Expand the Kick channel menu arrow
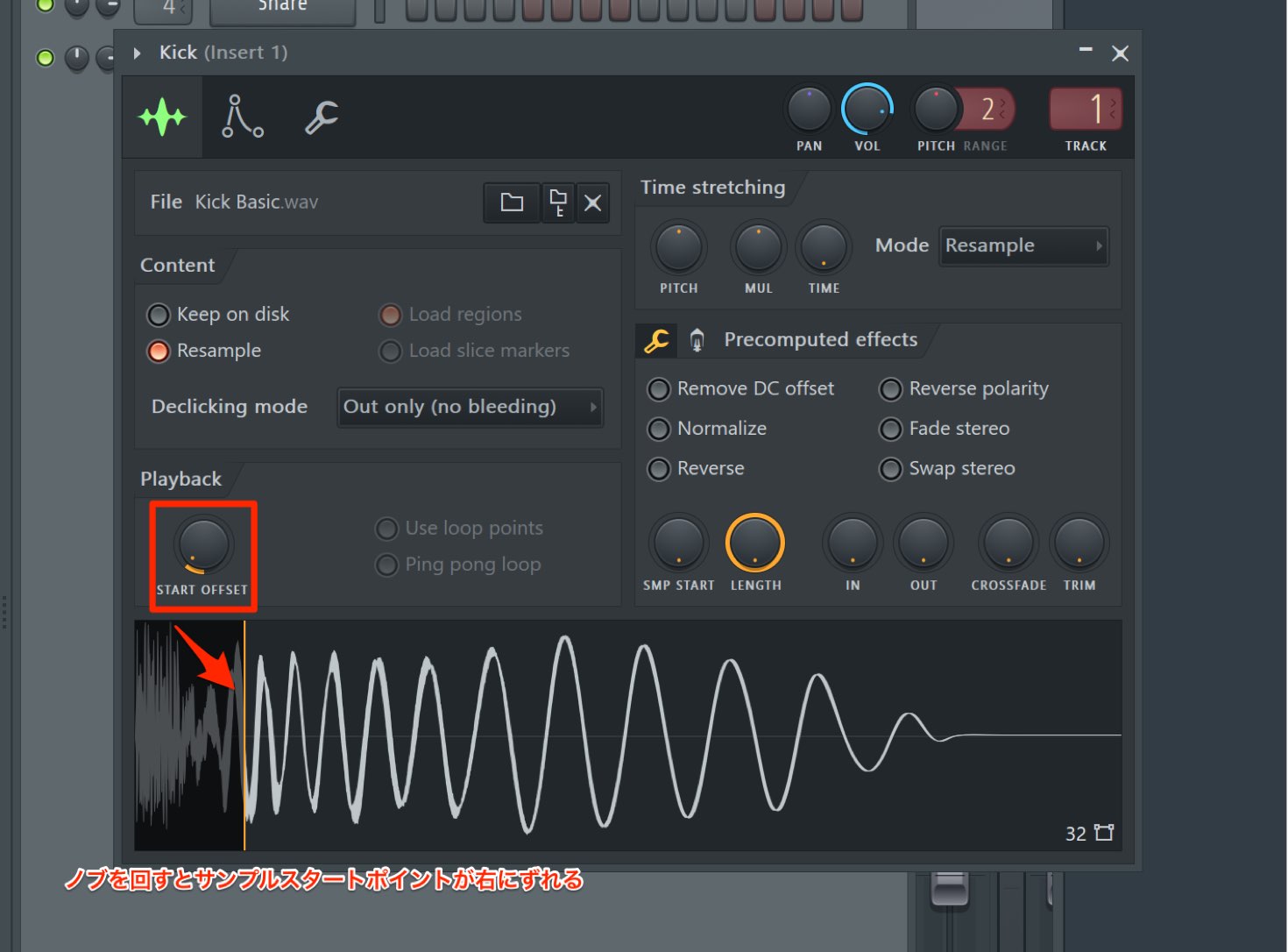Viewport: 1288px width, 952px height. (137, 53)
